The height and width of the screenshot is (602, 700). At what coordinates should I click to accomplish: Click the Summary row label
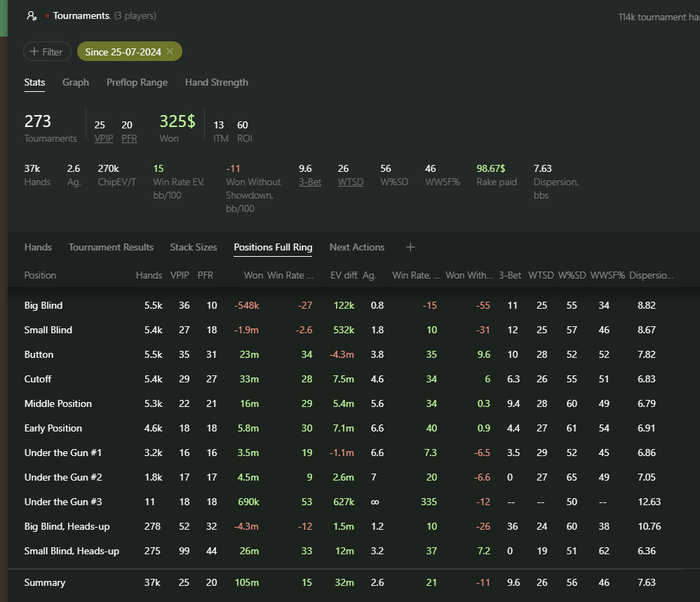(45, 582)
